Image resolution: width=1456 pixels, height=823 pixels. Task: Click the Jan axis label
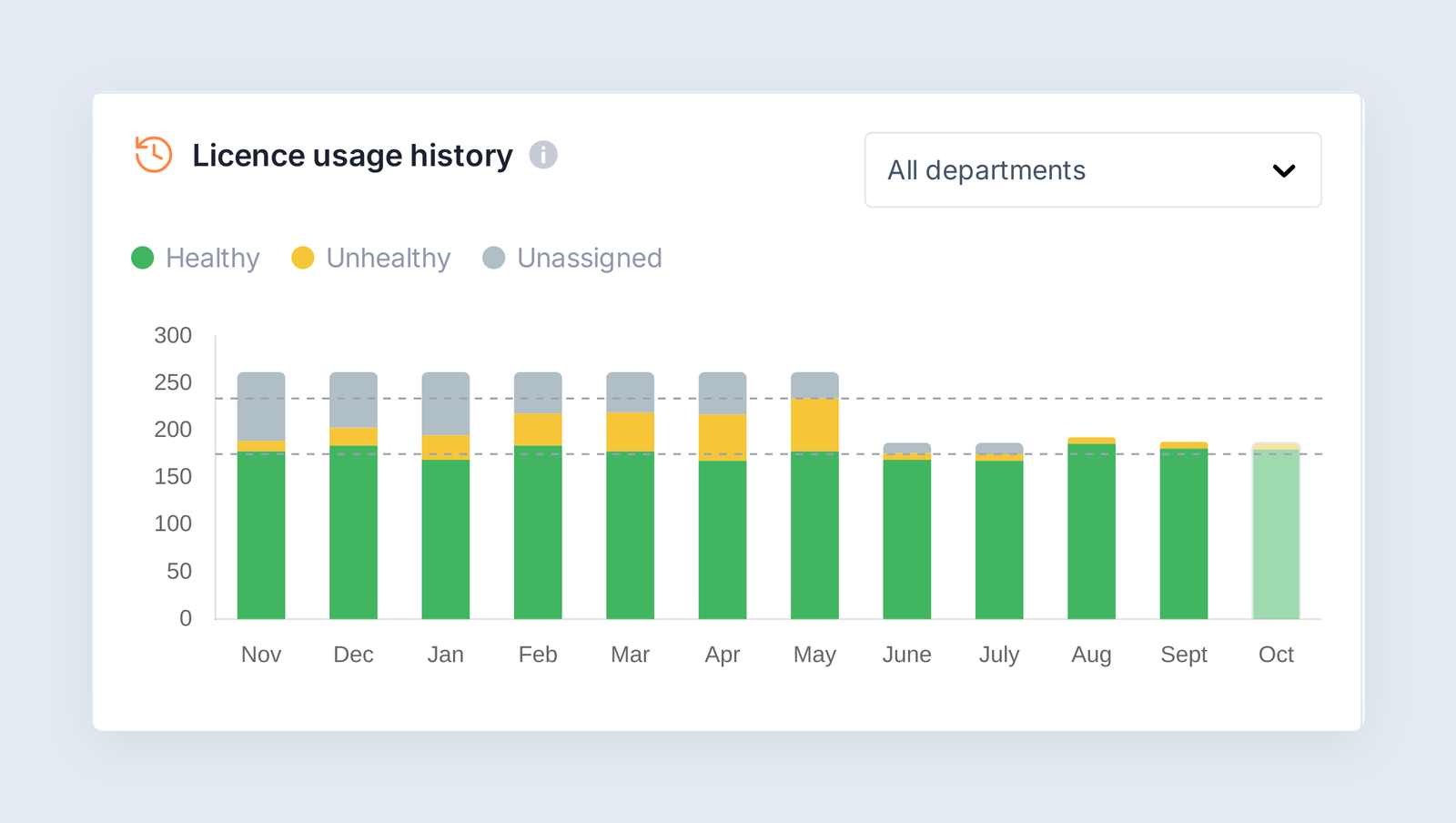[x=446, y=655]
